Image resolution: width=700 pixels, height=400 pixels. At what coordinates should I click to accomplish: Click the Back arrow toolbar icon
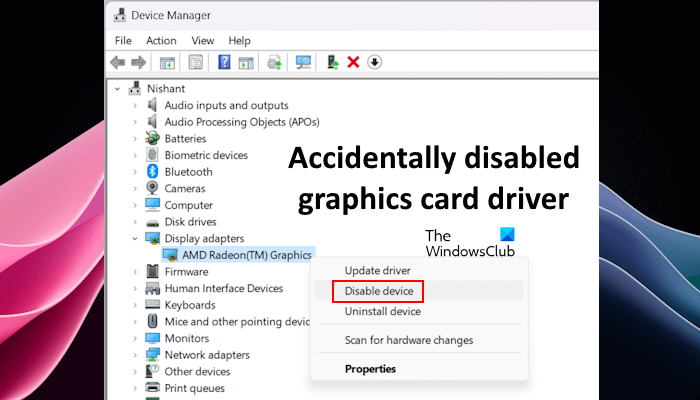pos(117,62)
